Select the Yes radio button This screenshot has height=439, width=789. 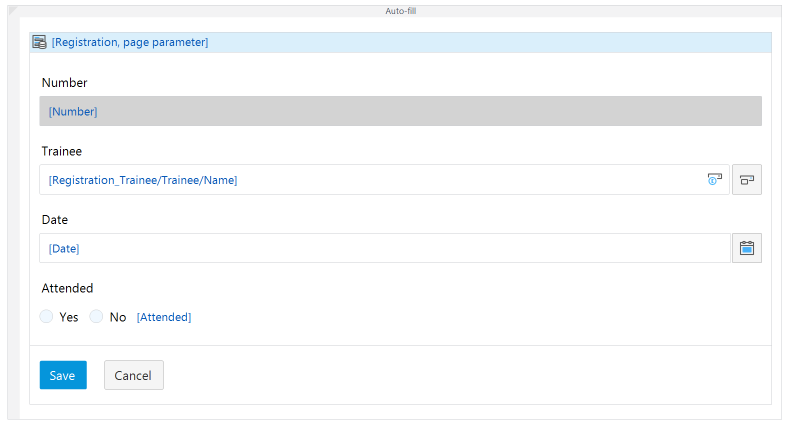pos(46,316)
